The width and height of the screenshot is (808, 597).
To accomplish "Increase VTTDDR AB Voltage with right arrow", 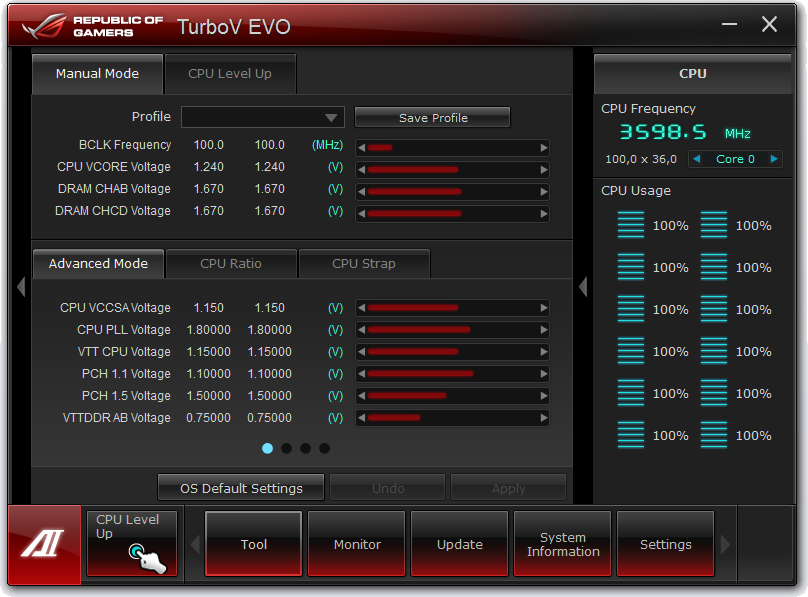I will pyautogui.click(x=544, y=418).
